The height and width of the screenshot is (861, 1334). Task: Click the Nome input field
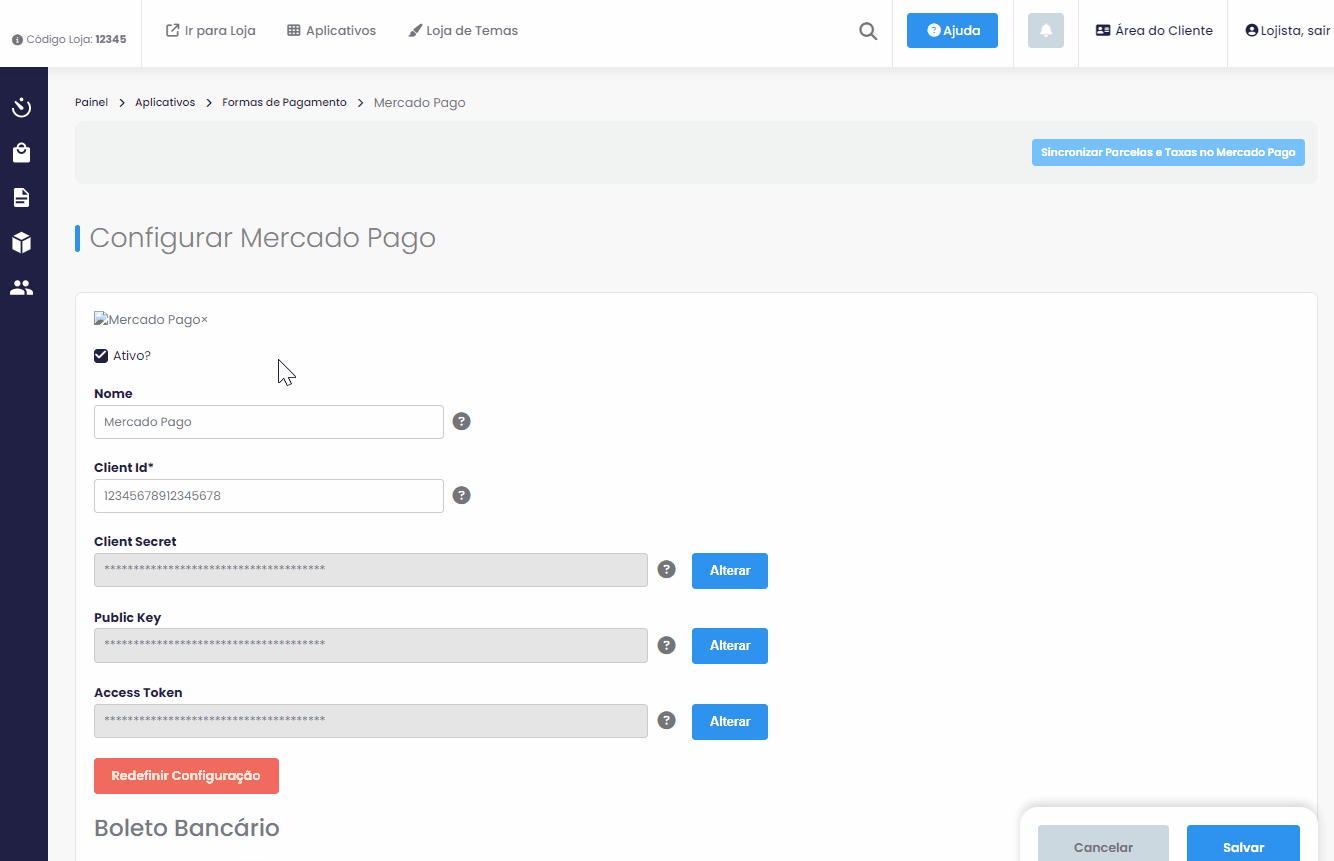point(269,422)
